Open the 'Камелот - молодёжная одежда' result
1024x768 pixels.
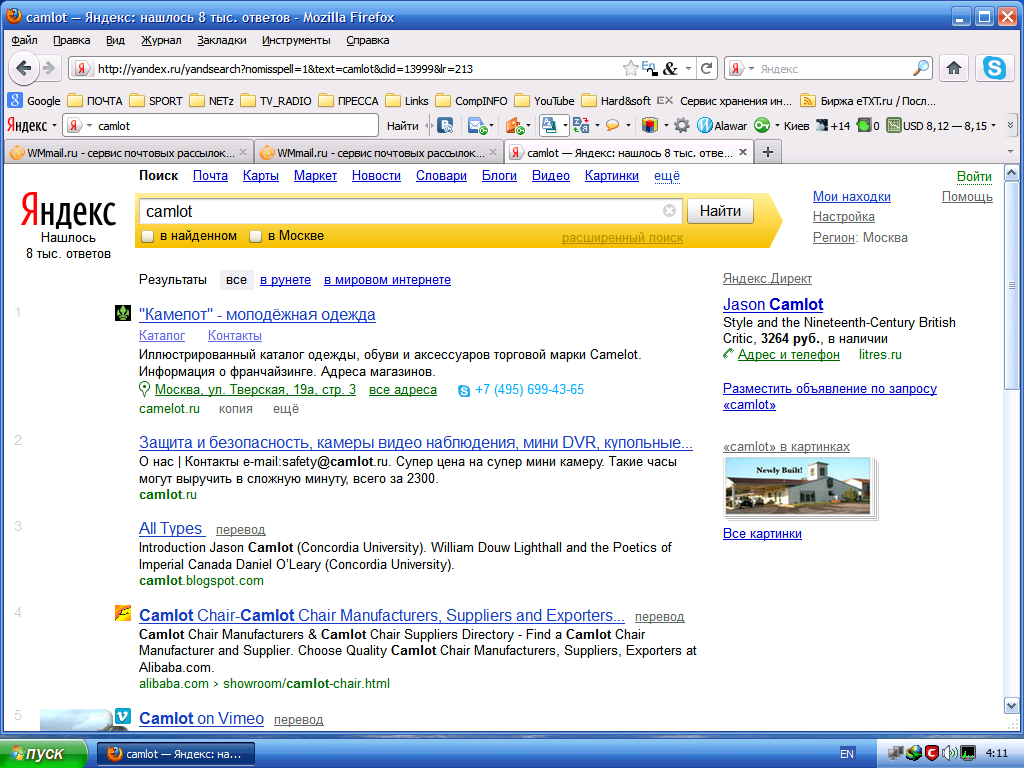257,314
